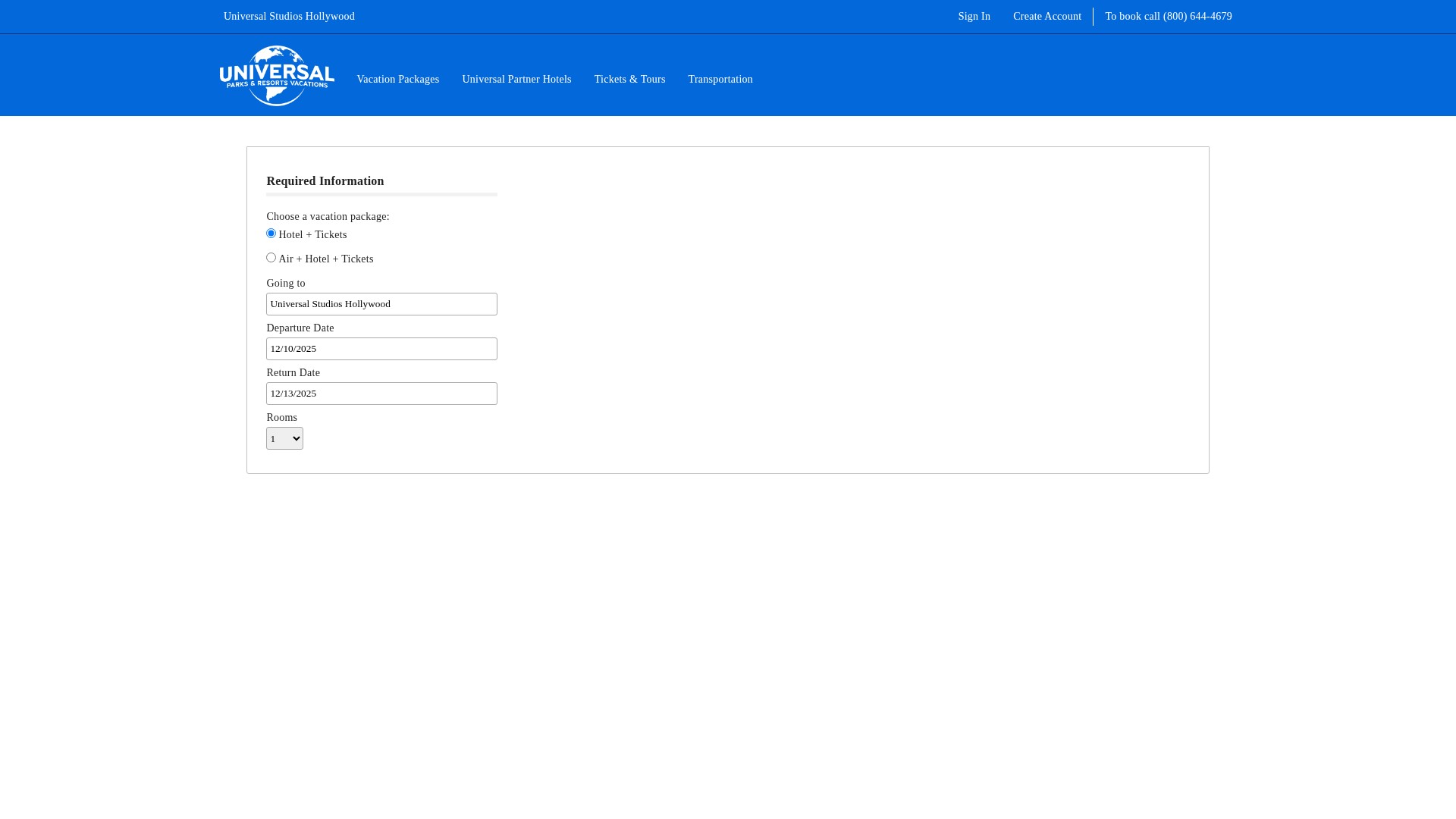The height and width of the screenshot is (819, 1456).
Task: Click the Sign In link
Action: point(974,17)
